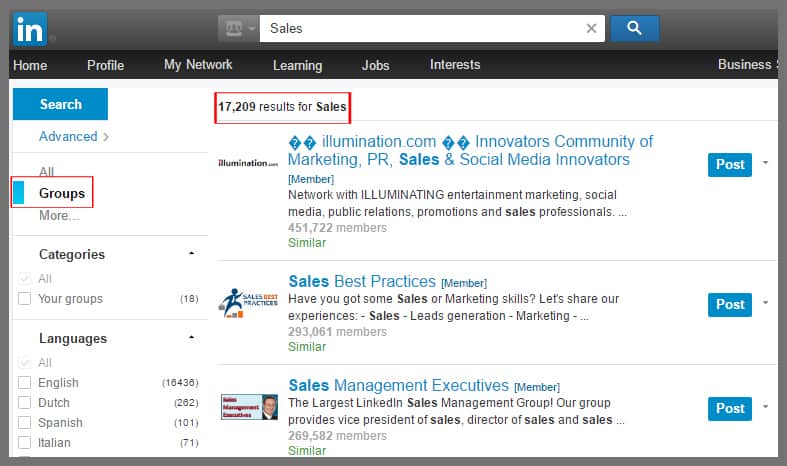Open the Sales Best Practices logo
The width and height of the screenshot is (787, 466).
point(247,302)
